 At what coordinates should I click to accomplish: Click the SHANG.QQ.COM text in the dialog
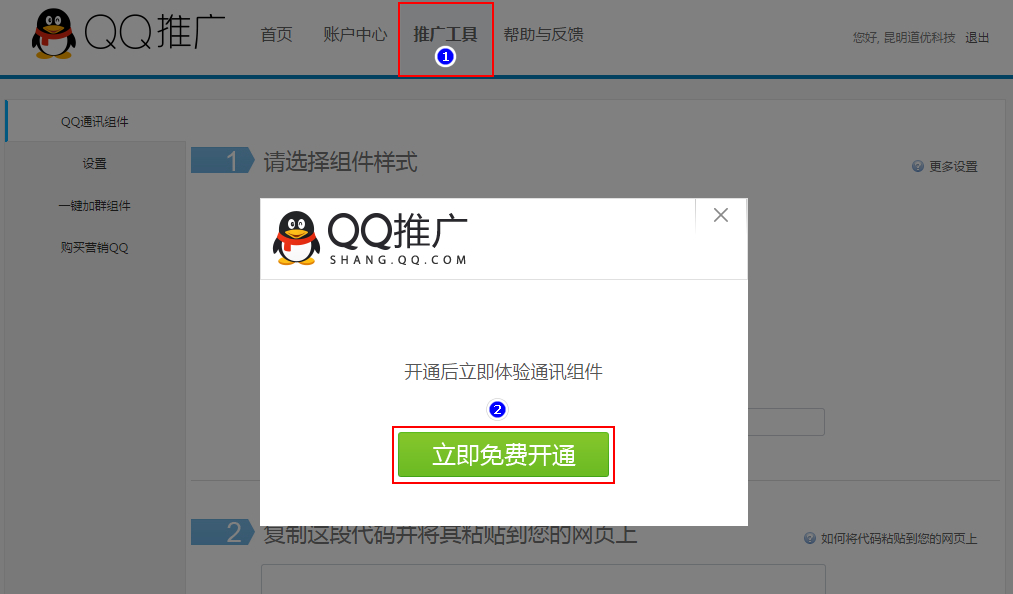pos(398,260)
